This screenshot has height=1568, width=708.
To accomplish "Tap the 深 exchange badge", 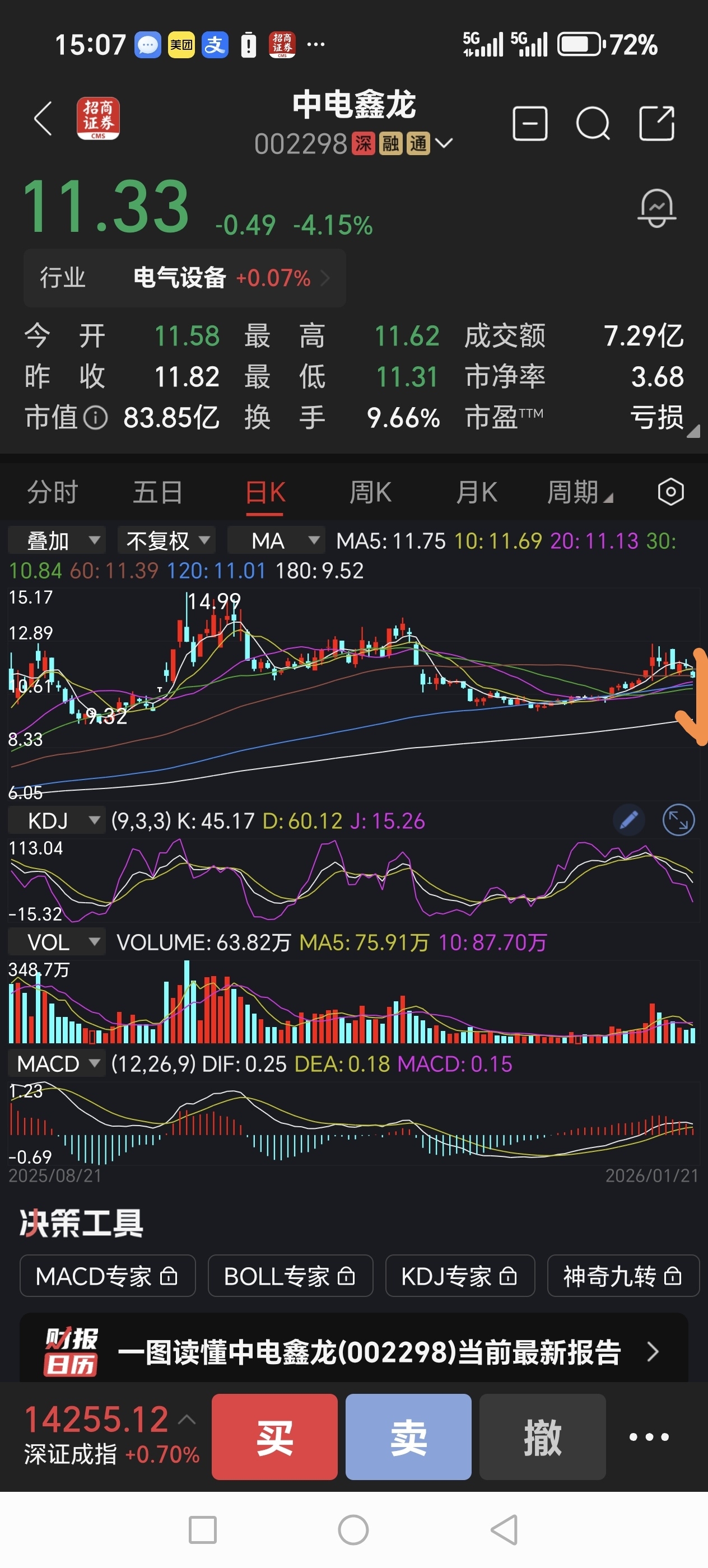I will point(364,144).
